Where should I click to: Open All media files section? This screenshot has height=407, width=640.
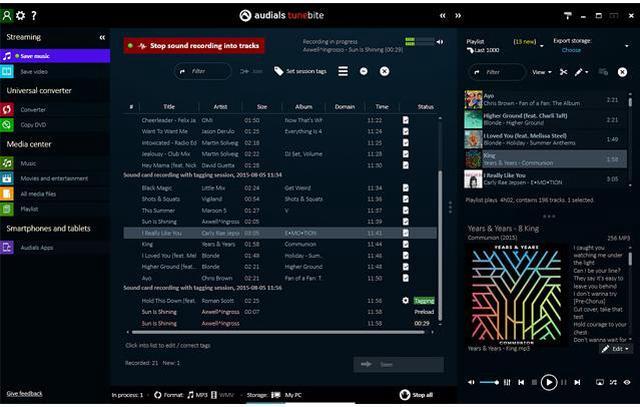coord(55,194)
